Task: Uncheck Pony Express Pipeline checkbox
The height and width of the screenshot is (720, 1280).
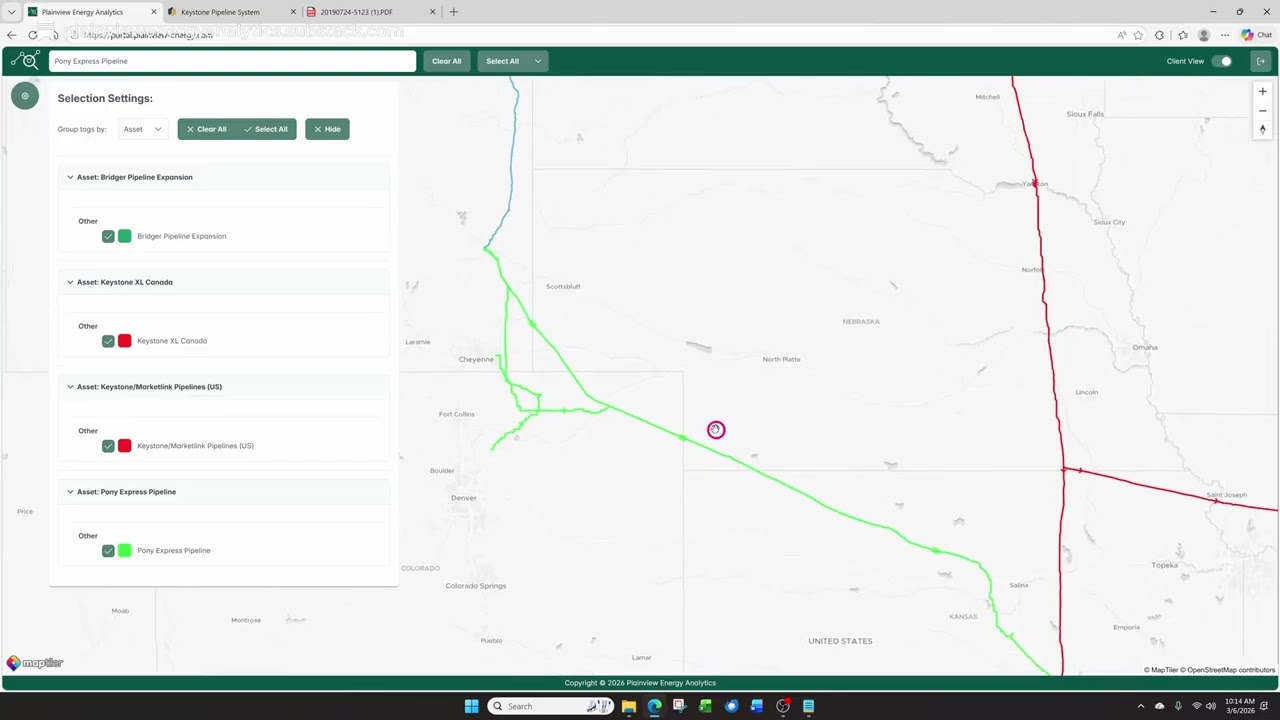Action: click(108, 551)
